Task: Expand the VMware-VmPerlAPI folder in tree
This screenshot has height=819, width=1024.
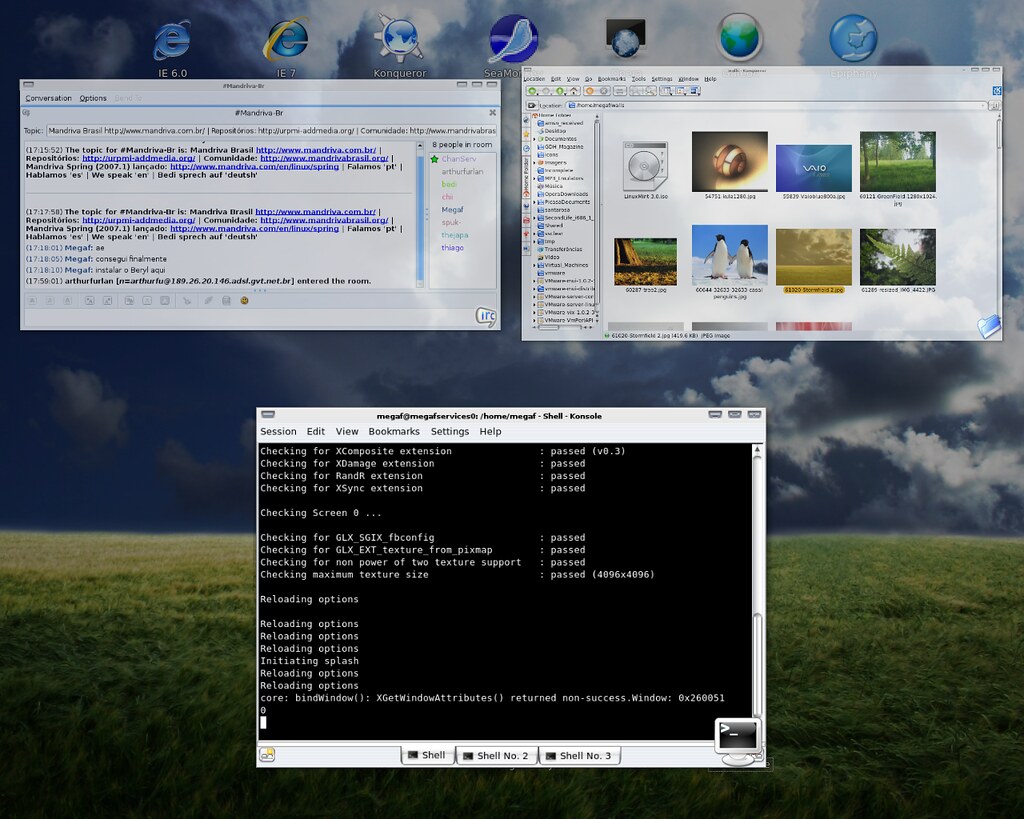Action: [x=534, y=320]
